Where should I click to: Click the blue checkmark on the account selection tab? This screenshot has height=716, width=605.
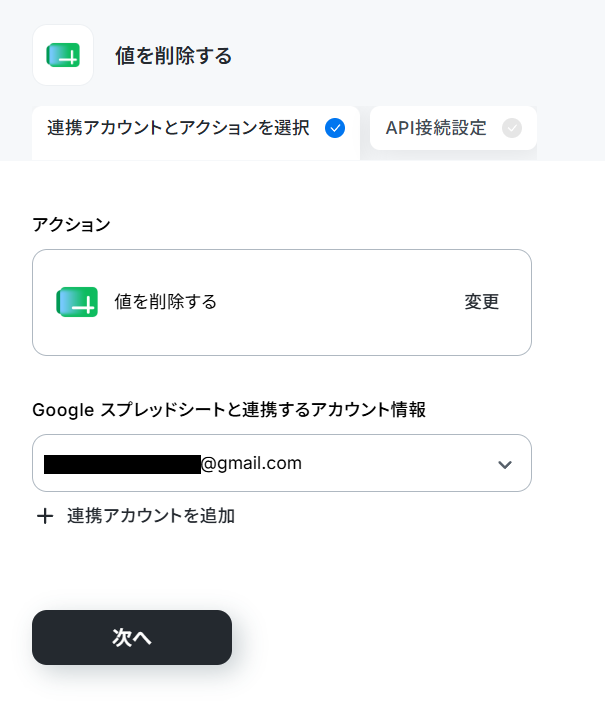(x=335, y=128)
